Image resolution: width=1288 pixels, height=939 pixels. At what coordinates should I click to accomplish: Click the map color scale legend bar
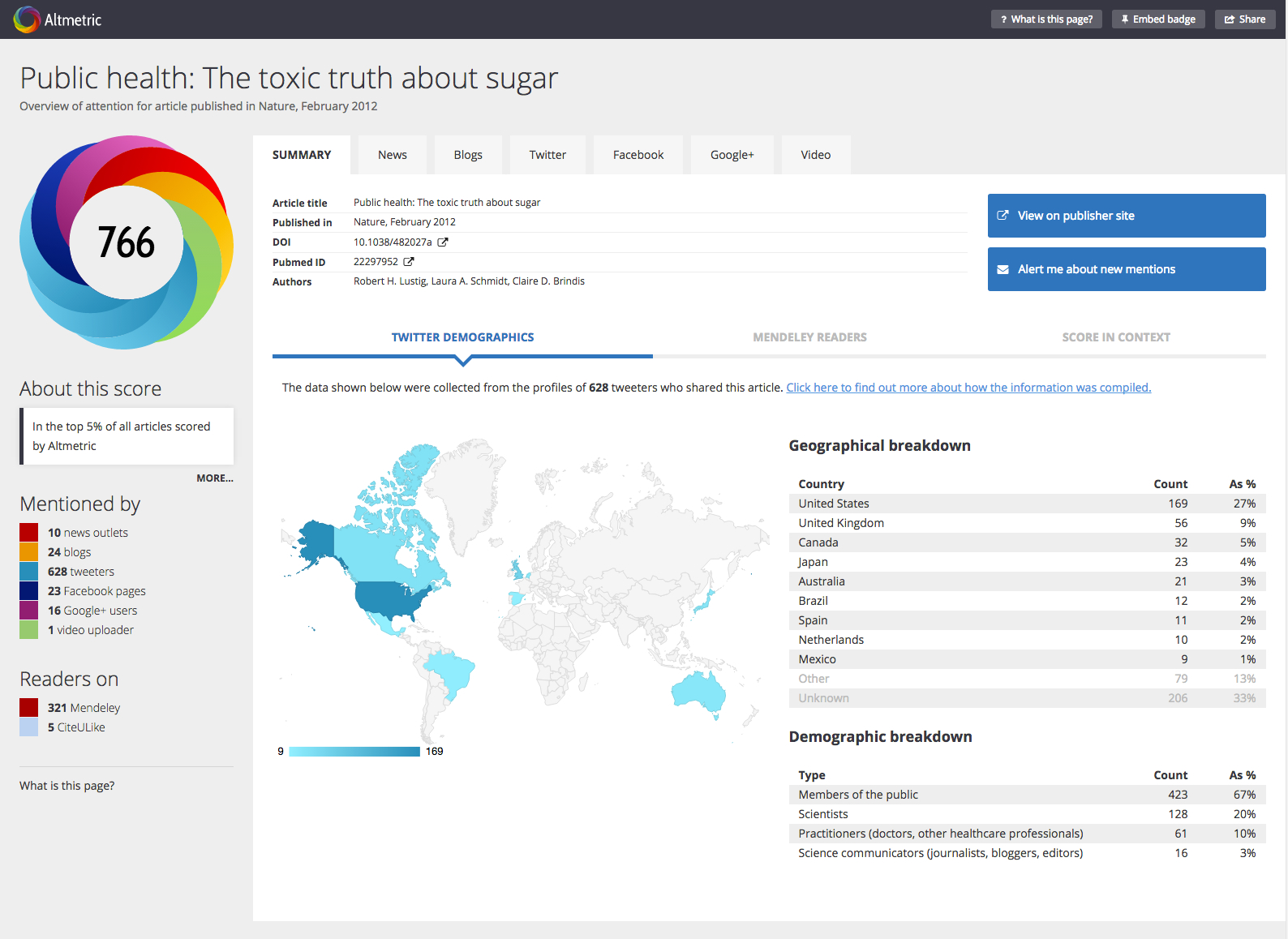[354, 752]
